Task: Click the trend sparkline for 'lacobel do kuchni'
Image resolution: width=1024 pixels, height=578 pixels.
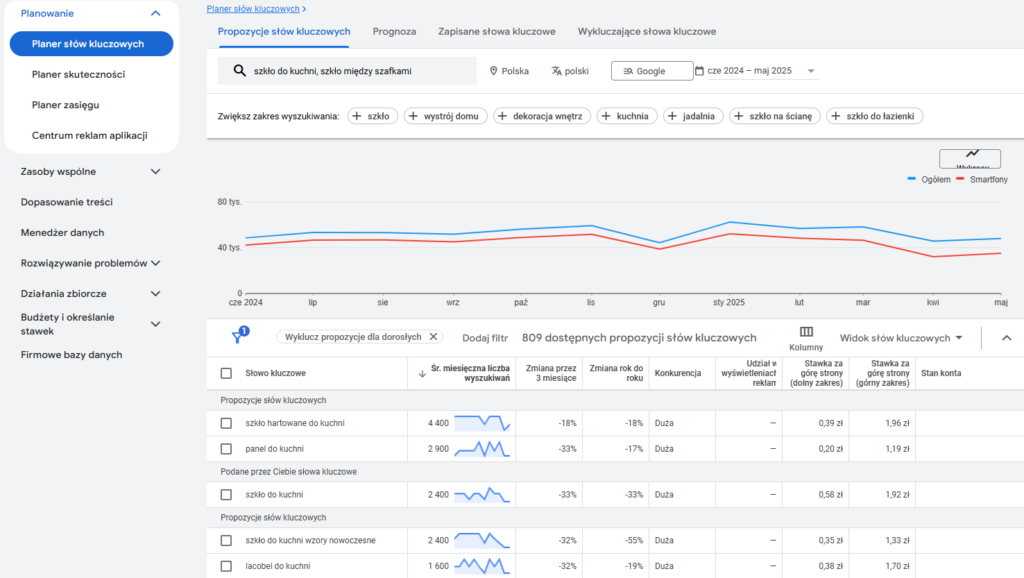Action: pyautogui.click(x=482, y=566)
